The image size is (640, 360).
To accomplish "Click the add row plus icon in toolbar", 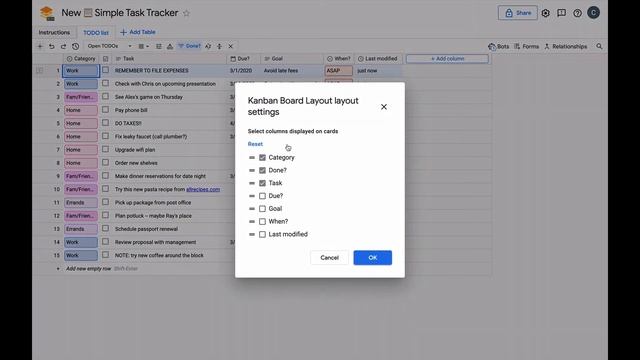I will (40, 46).
